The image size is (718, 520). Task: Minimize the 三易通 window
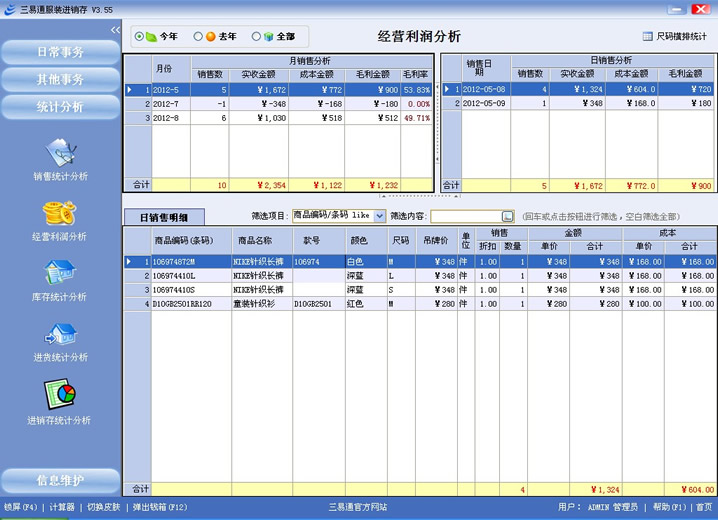coord(676,9)
